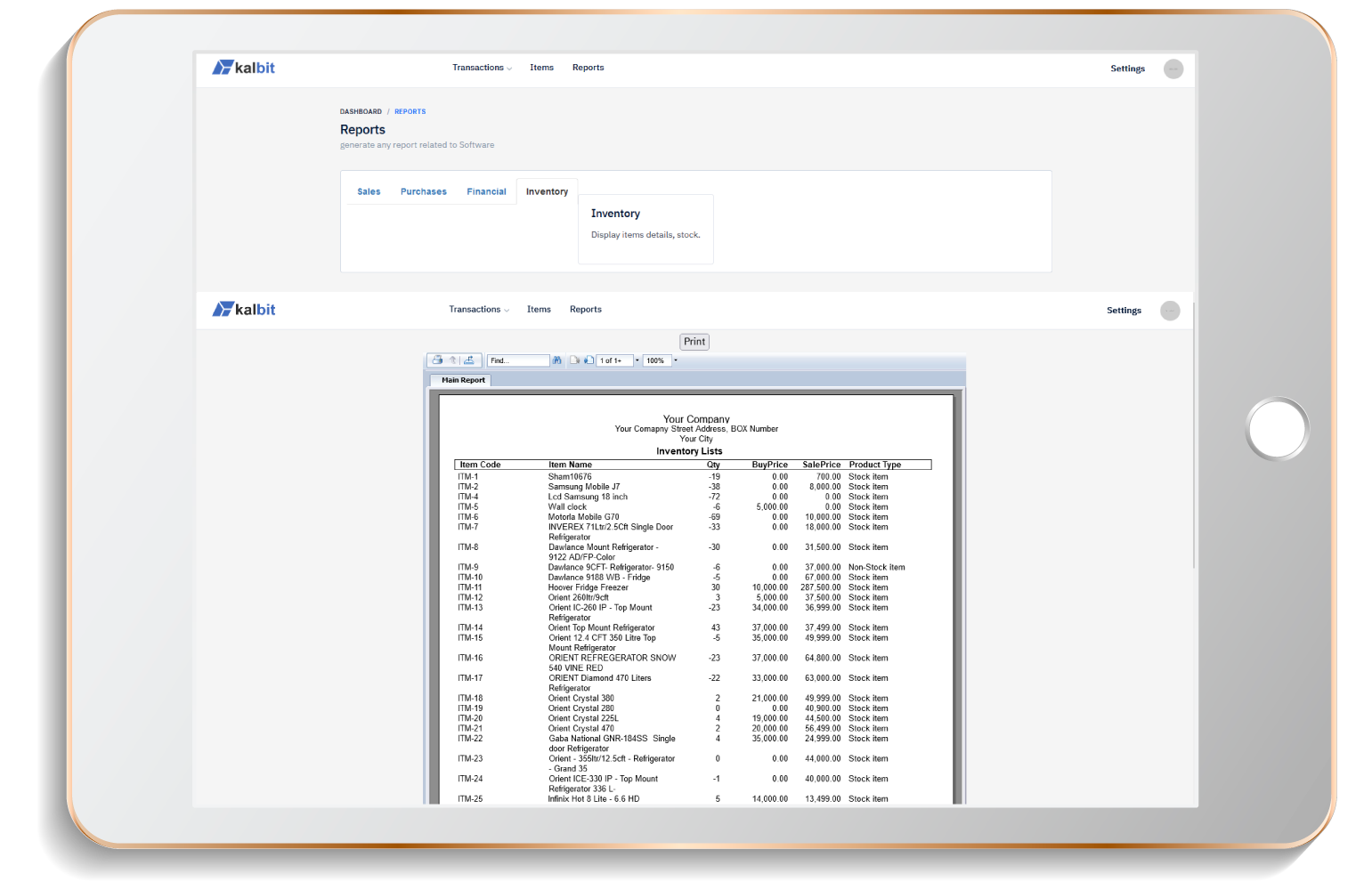Open Settings on the Reports page header
The height and width of the screenshot is (890, 1372).
coord(1127,69)
